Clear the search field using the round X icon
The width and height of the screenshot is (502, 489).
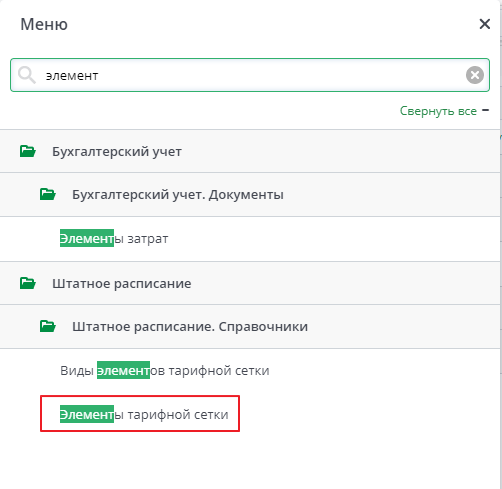point(475,75)
